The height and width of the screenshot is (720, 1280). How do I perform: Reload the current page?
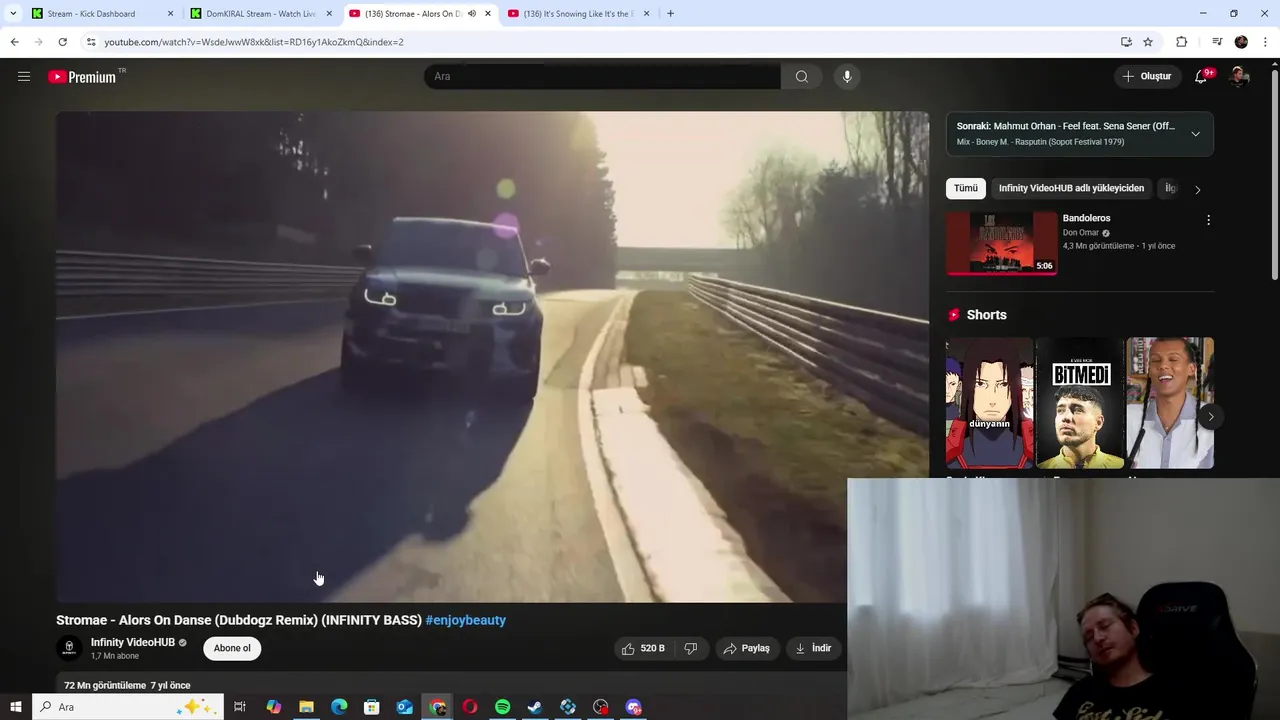point(62,42)
